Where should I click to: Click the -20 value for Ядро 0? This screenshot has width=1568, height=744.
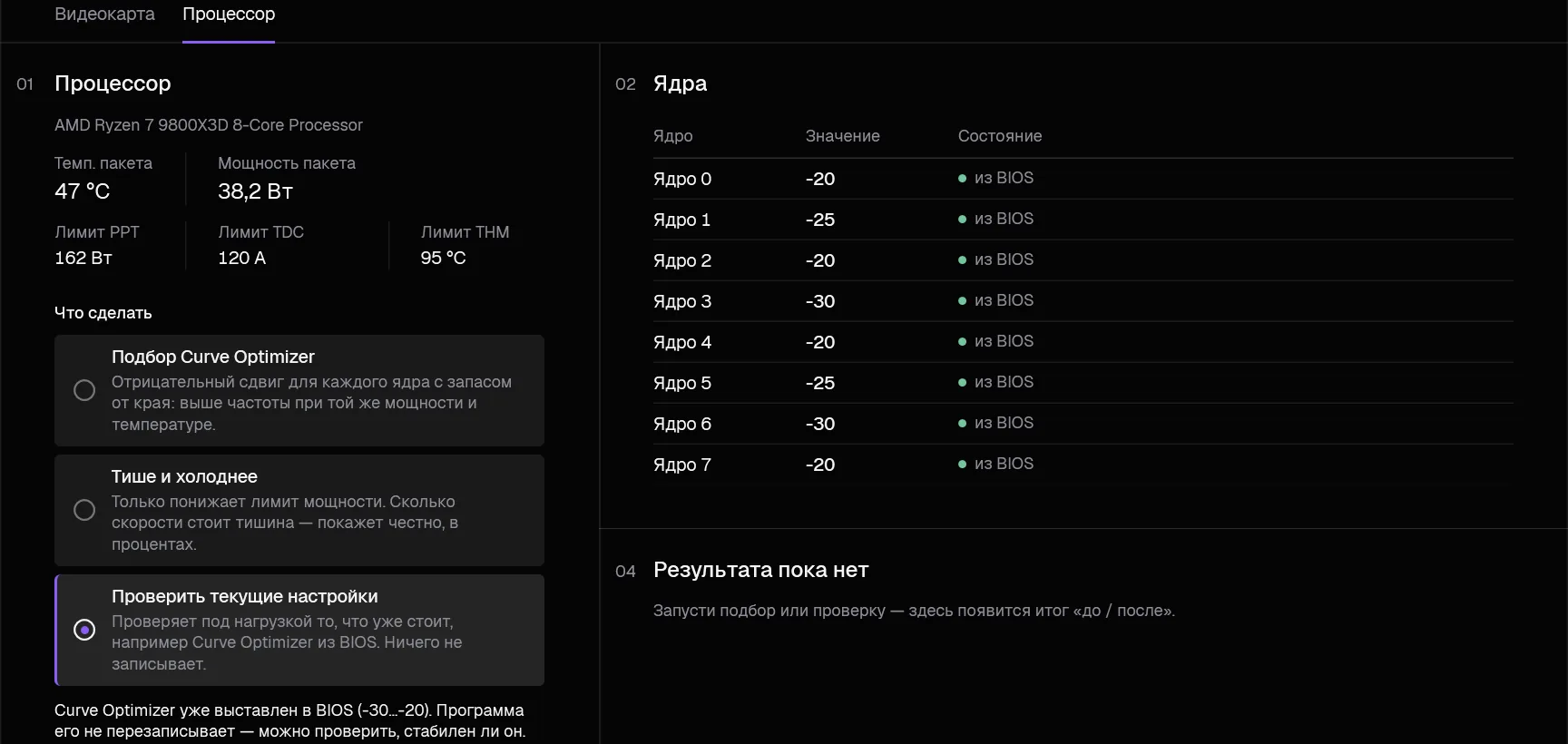click(x=820, y=179)
